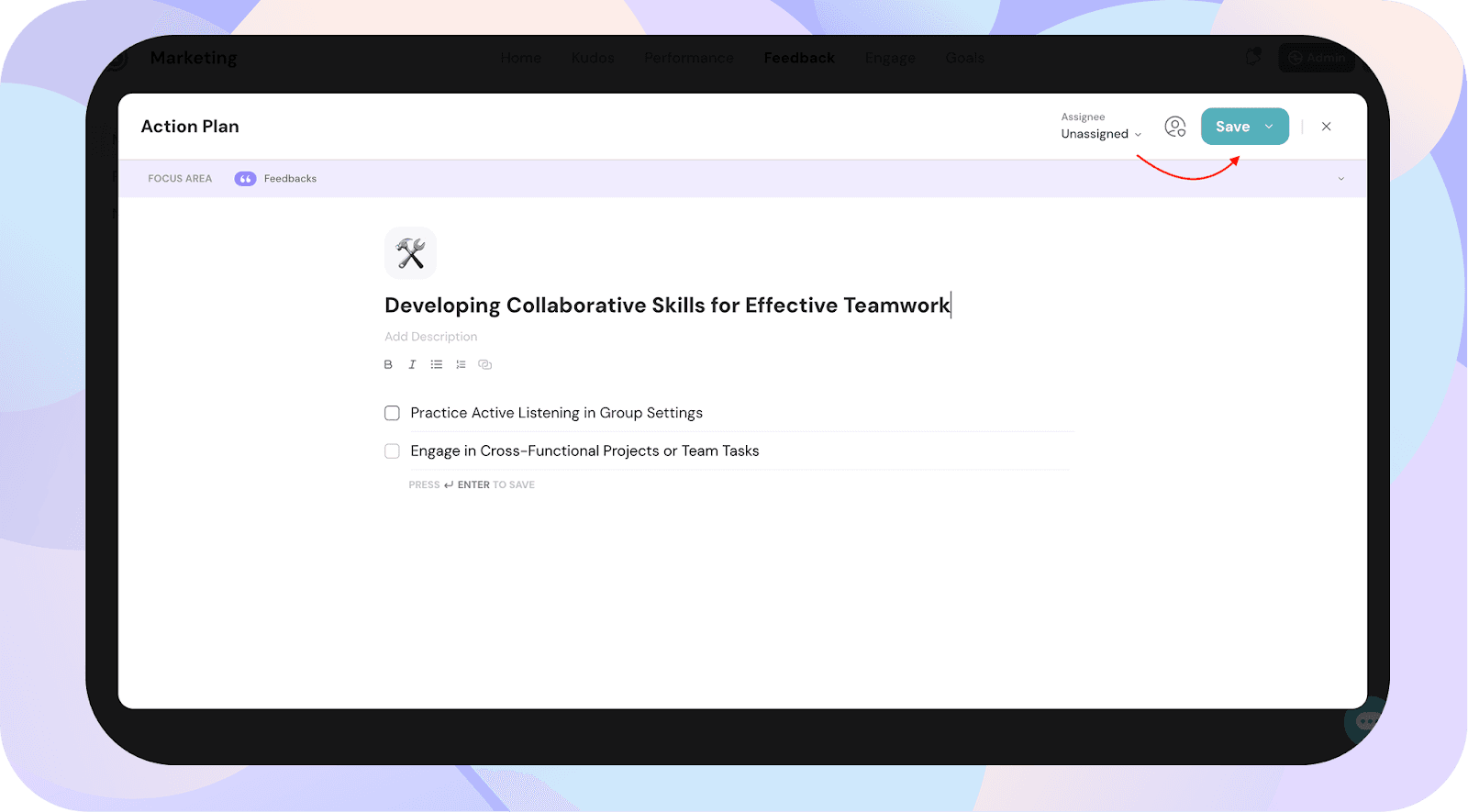Click the link icon in description toolbar

pos(485,365)
